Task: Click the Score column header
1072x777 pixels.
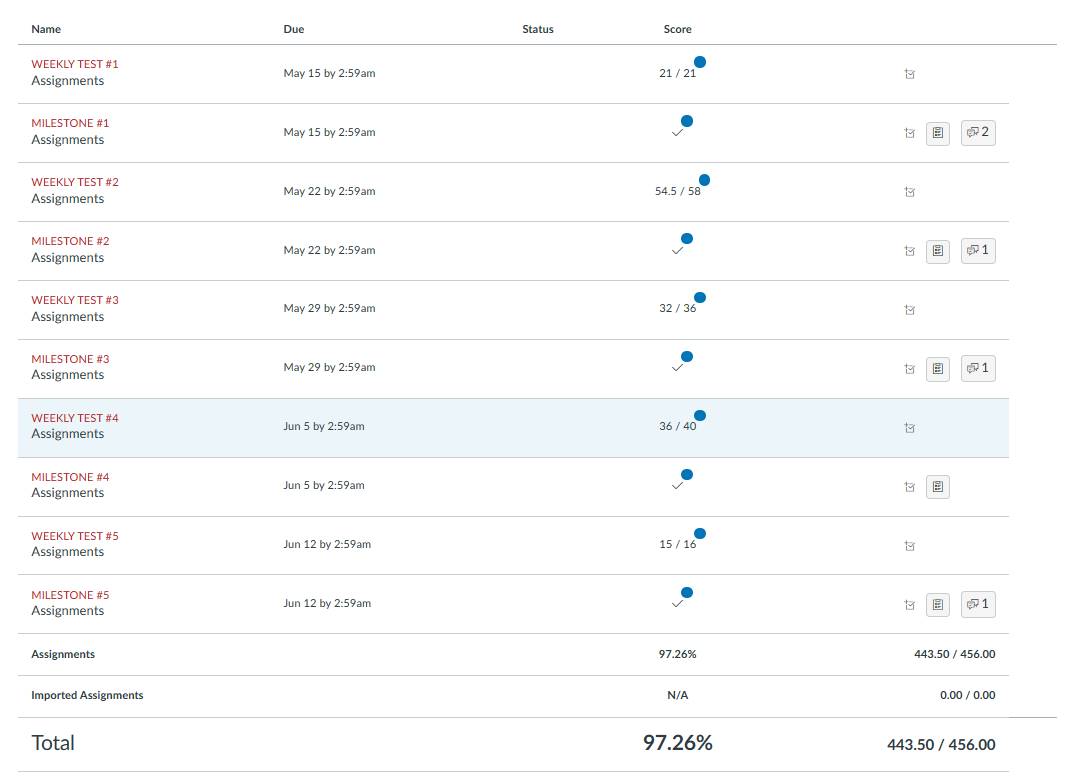Action: (x=678, y=29)
